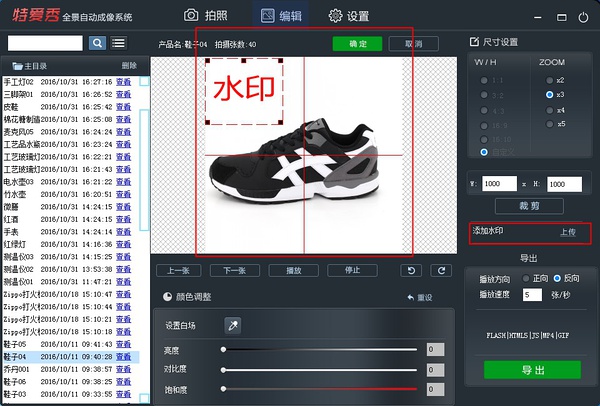Click 查看 link for 电水壶03
The width and height of the screenshot is (600, 406).
[x=124, y=182]
